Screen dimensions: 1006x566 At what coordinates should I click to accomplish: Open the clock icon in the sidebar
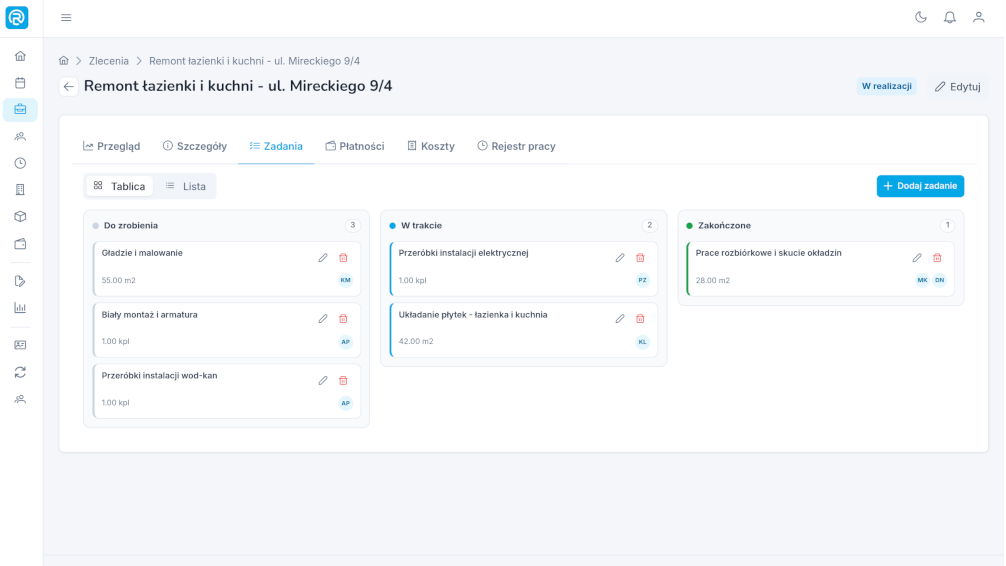[21, 163]
